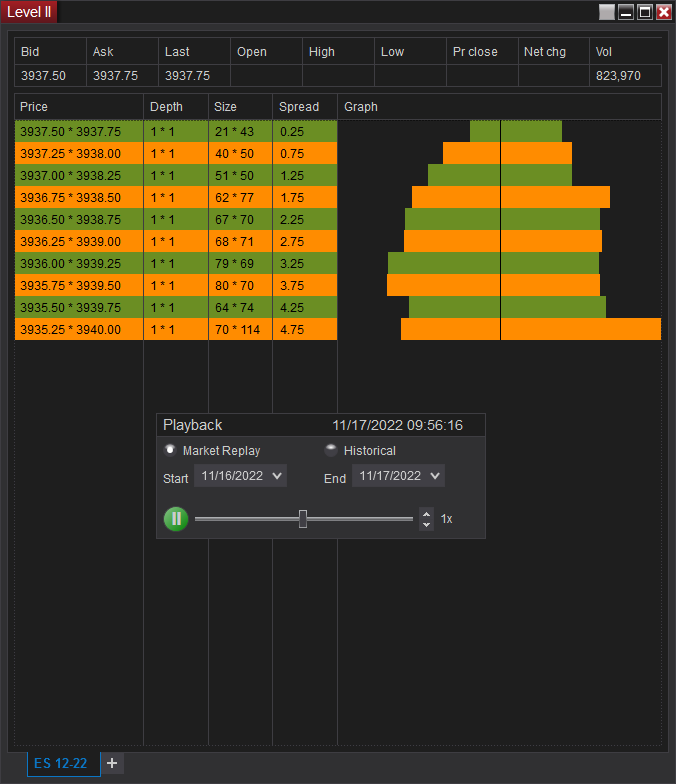Select the 3937.50 * 3937.75 price row
Image resolution: width=676 pixels, height=784 pixels.
click(78, 131)
